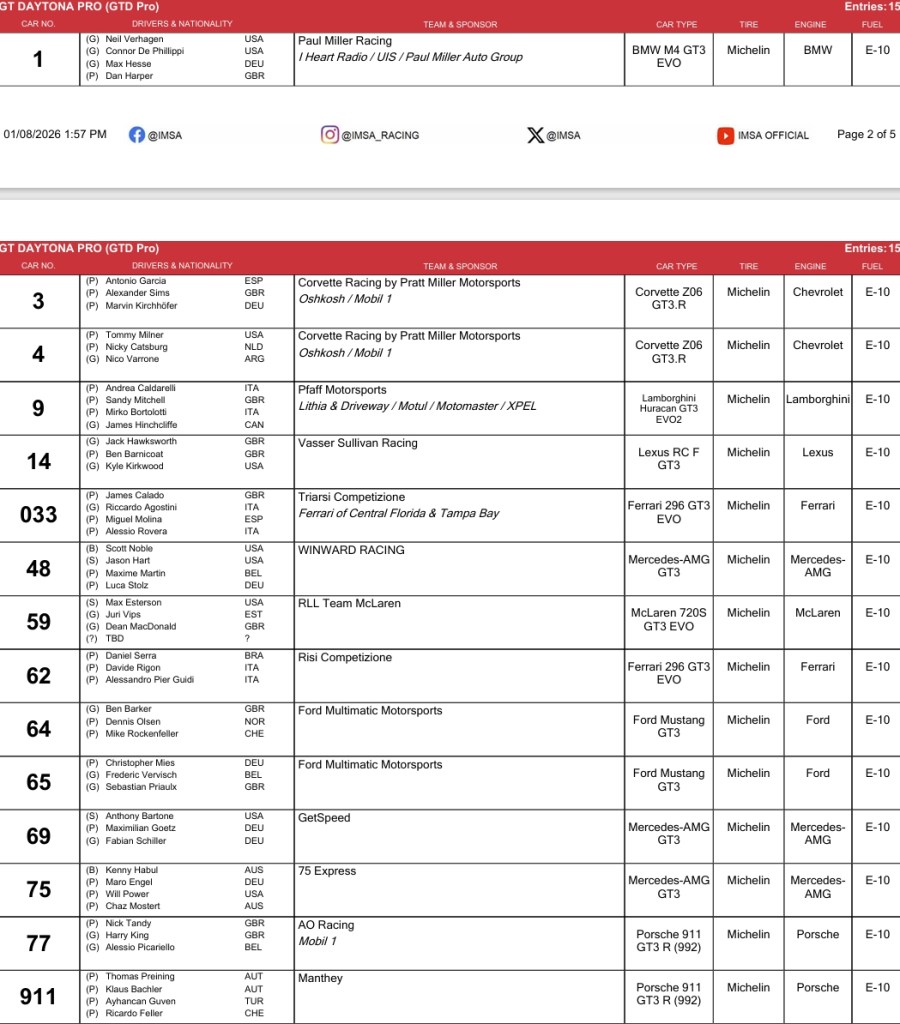Select car number 033
Screen dimensions: 900x1024
tap(38, 514)
